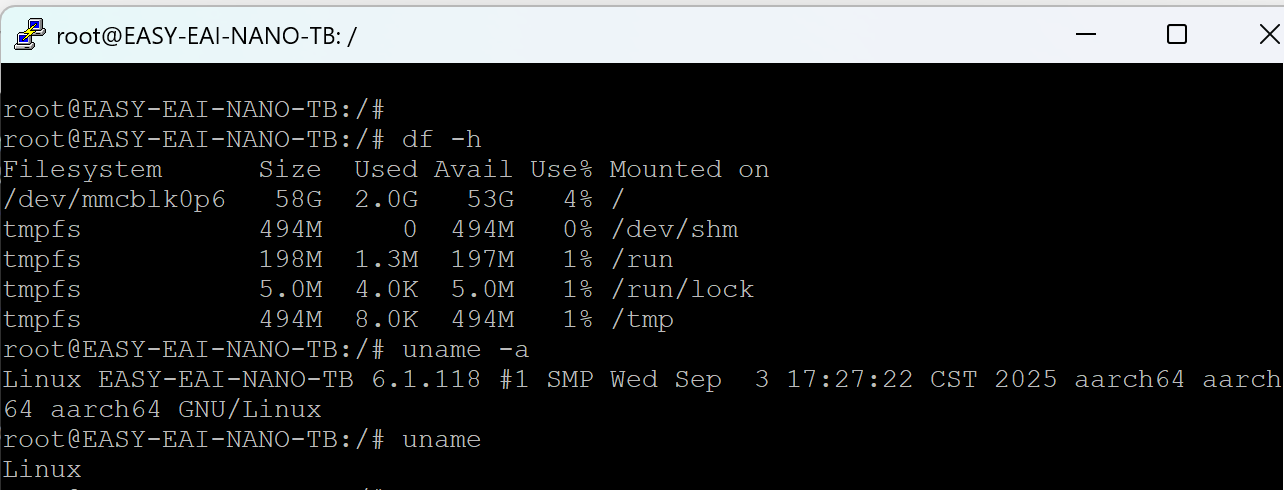Click the Avail column header
Viewport: 1284px width, 490px height.
tap(473, 170)
